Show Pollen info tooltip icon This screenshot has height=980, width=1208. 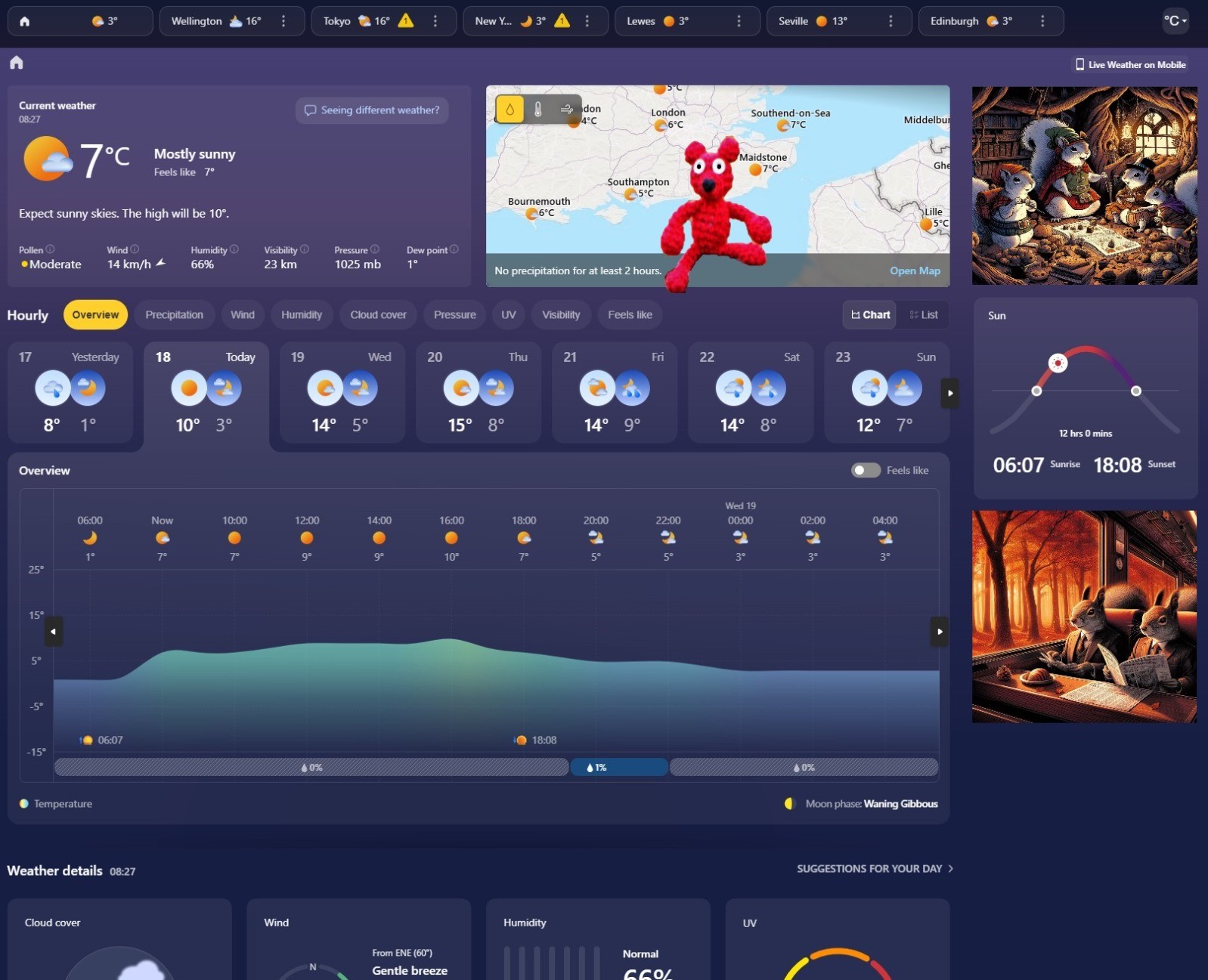[x=50, y=249]
